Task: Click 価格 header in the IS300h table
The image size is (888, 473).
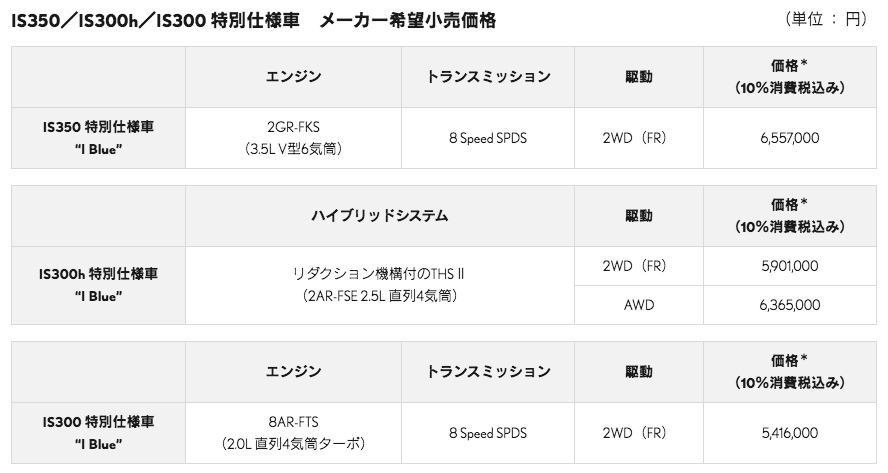Action: [x=789, y=215]
